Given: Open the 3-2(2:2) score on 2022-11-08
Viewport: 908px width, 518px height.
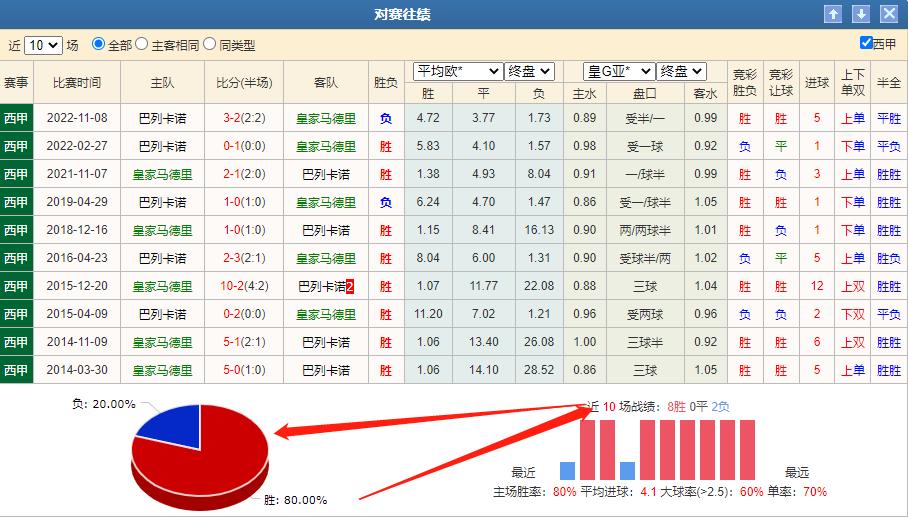Looking at the screenshot, I should (244, 118).
